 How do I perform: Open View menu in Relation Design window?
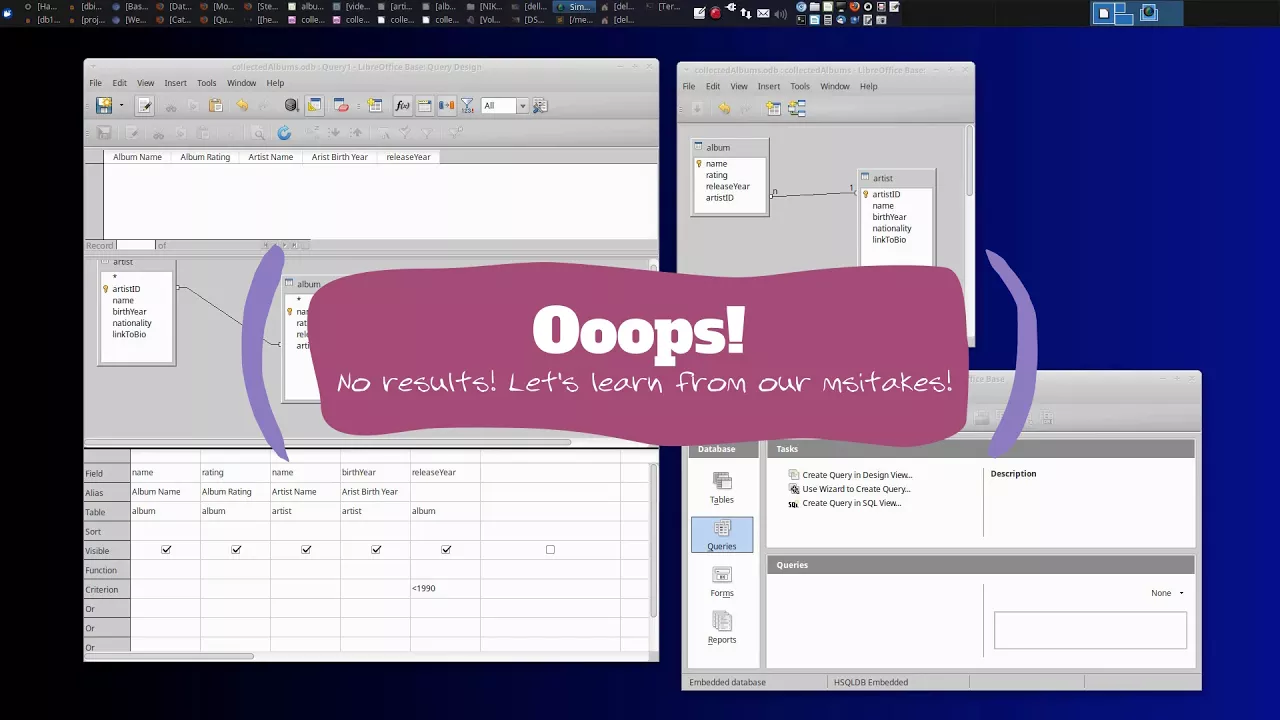tap(738, 86)
